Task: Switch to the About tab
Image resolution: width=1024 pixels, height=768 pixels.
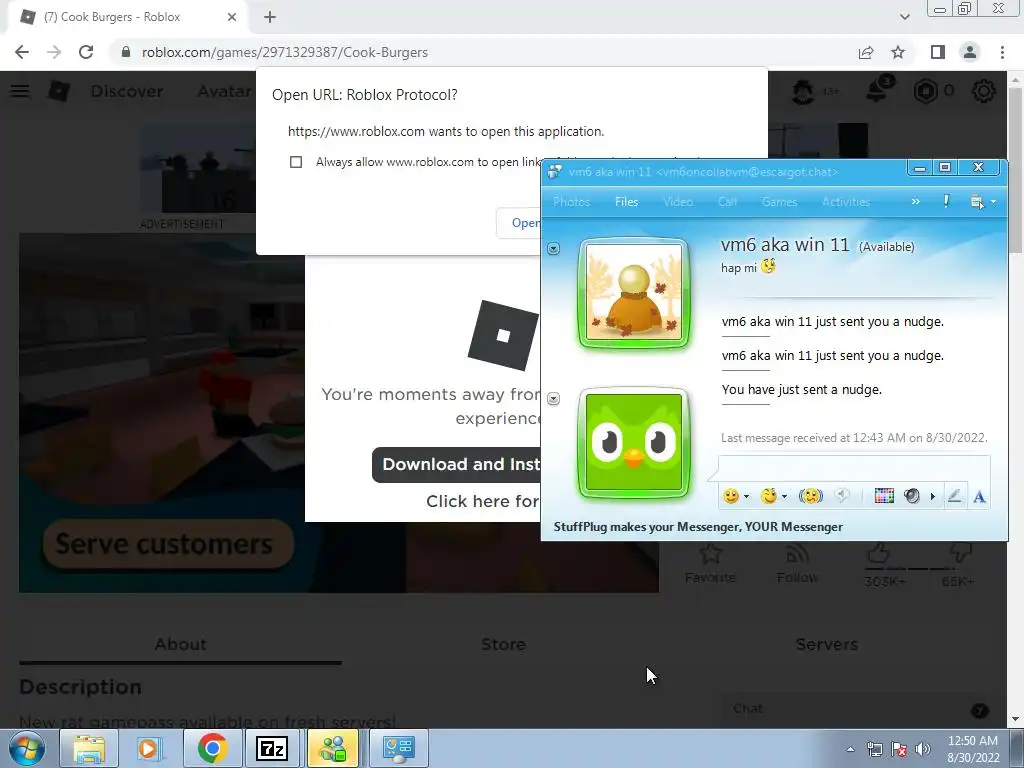Action: point(180,645)
